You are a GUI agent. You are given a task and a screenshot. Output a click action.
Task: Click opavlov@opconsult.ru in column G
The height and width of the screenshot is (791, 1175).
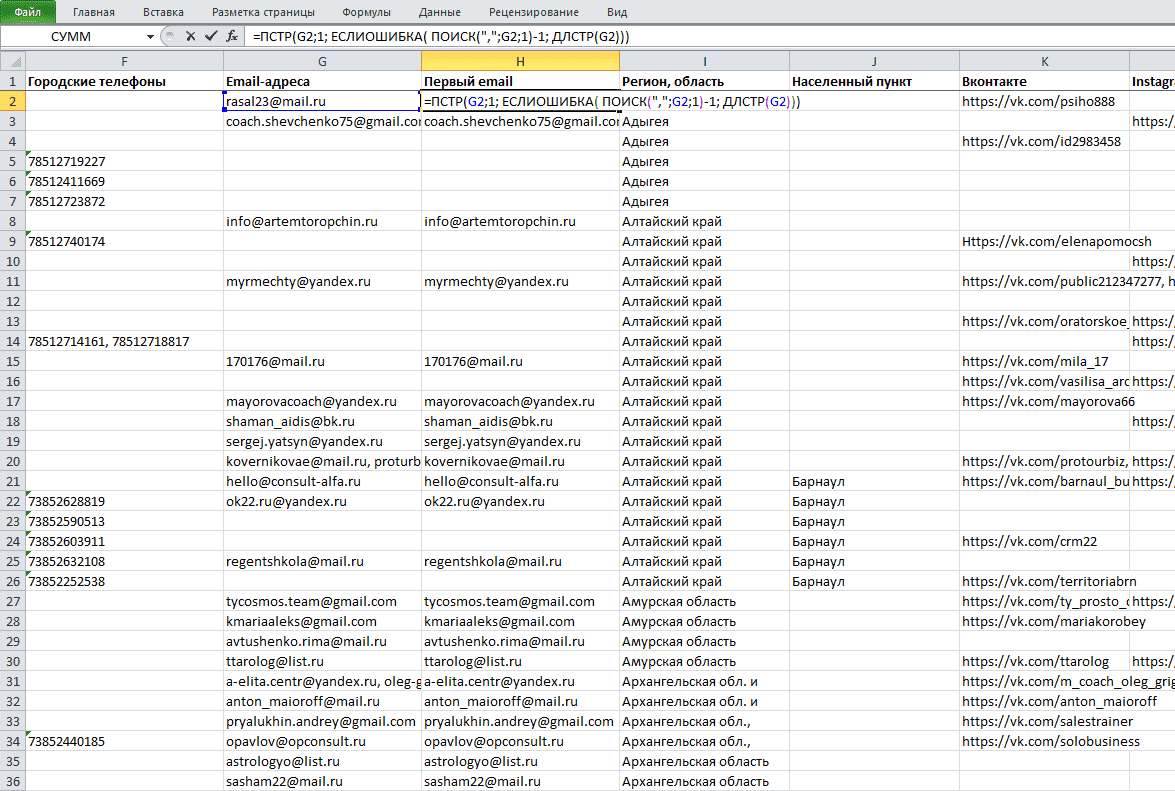322,741
